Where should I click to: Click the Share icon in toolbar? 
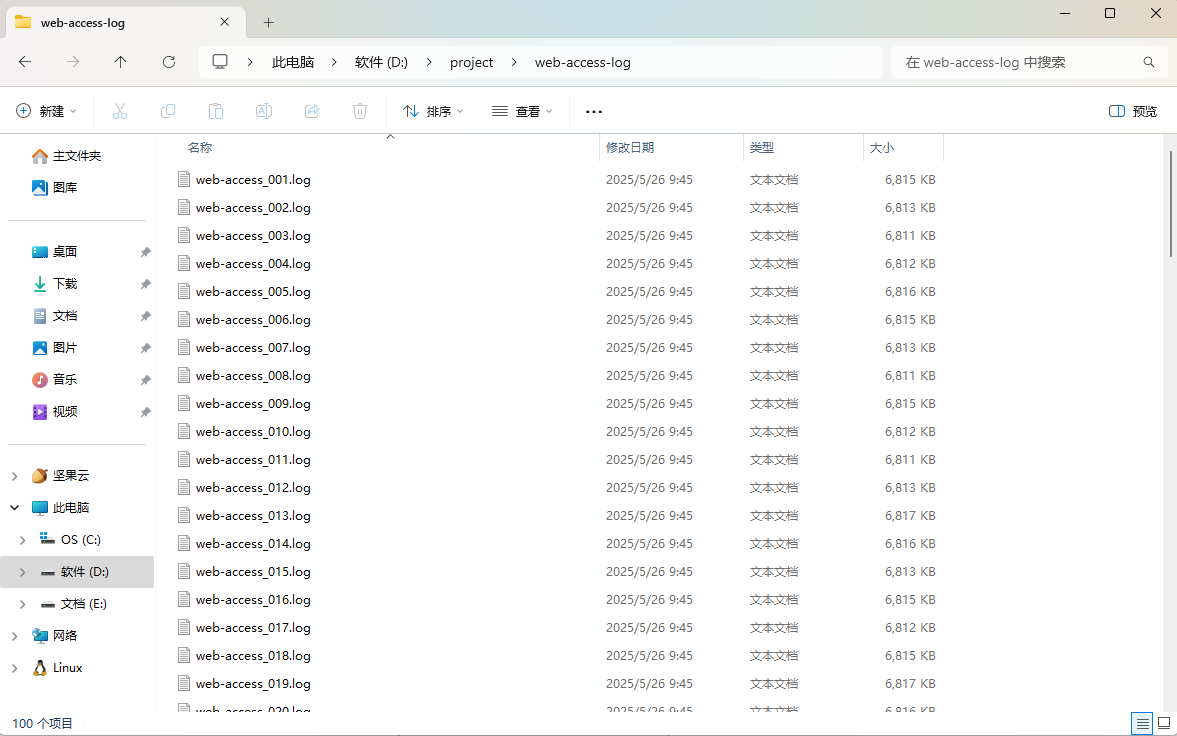(x=312, y=111)
